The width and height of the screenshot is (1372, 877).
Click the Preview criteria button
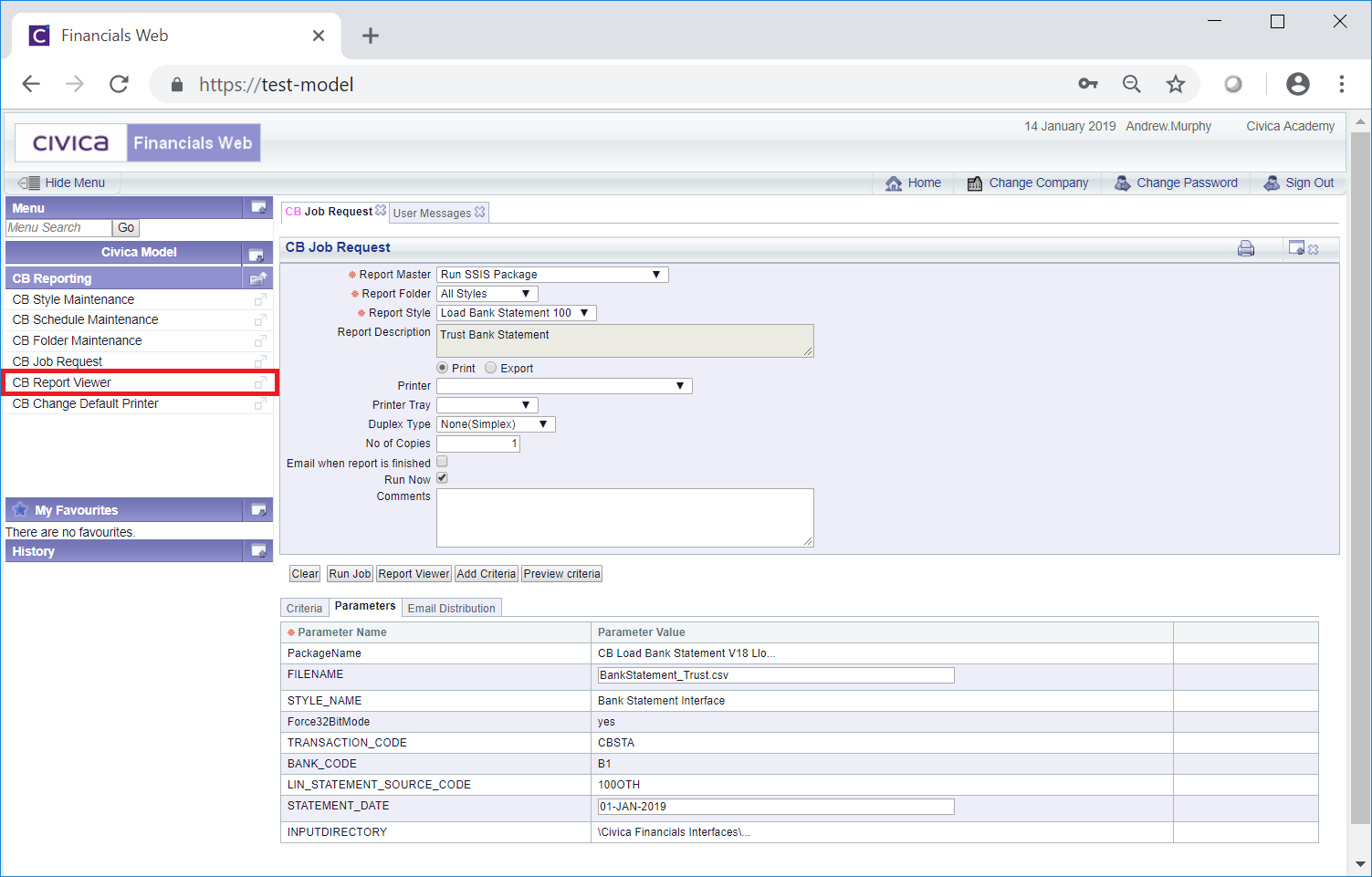(562, 574)
